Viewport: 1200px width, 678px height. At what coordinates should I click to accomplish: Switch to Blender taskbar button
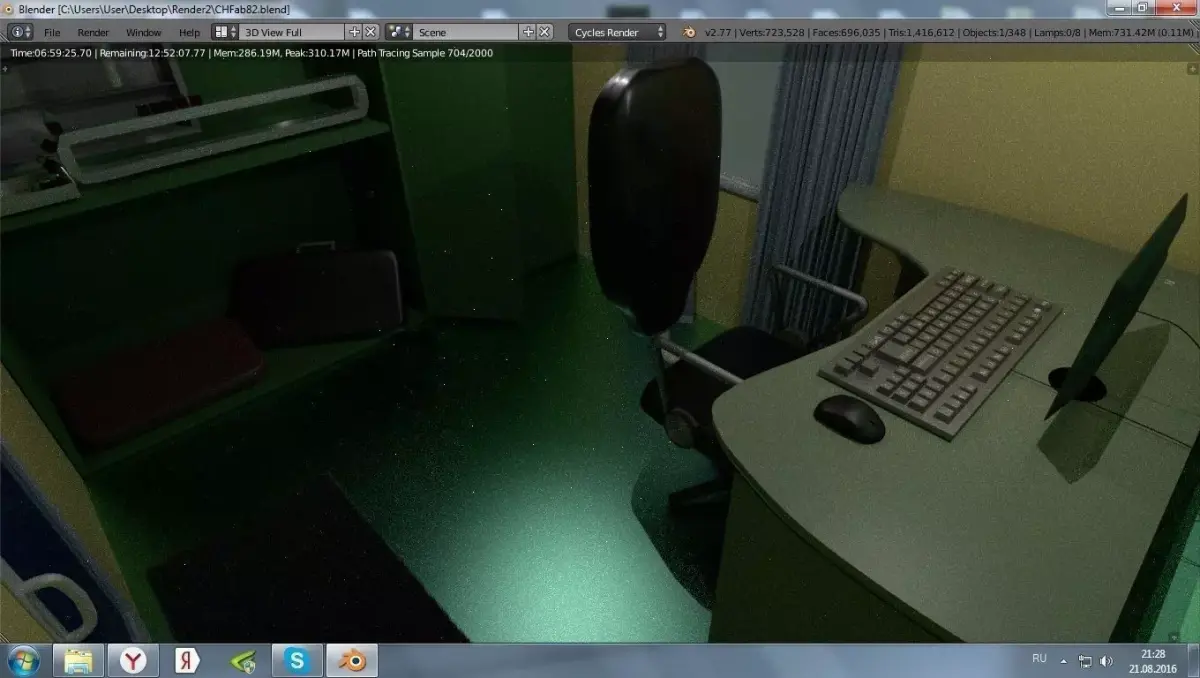coord(351,660)
